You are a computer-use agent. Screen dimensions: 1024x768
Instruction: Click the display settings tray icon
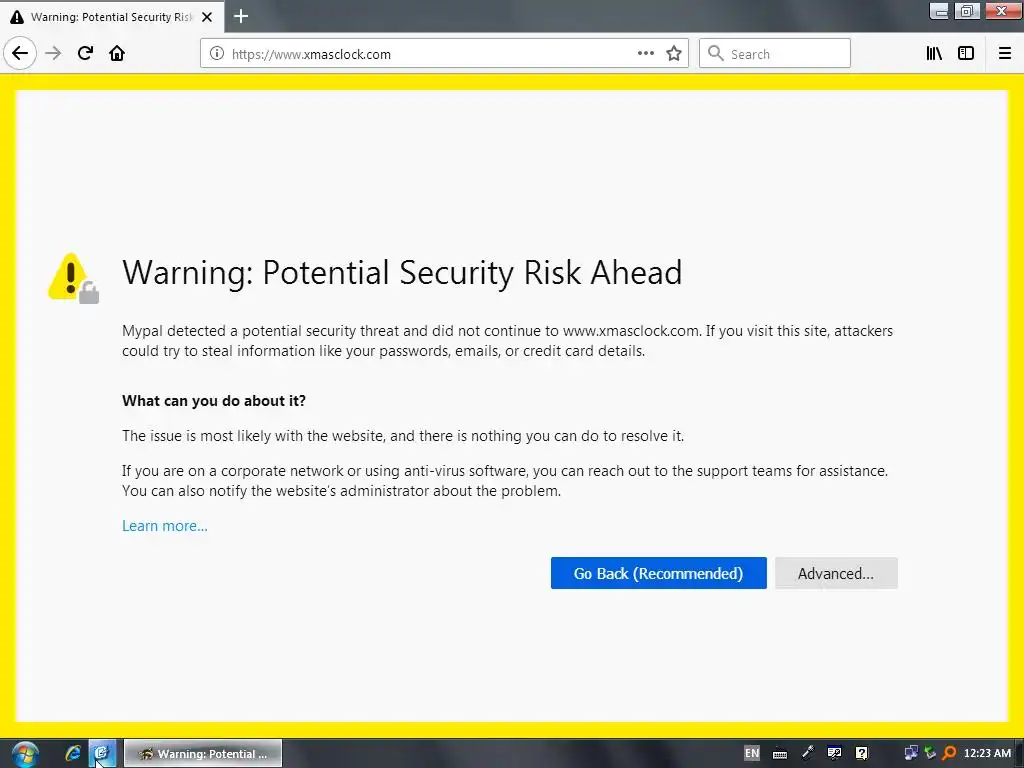pyautogui.click(x=834, y=753)
